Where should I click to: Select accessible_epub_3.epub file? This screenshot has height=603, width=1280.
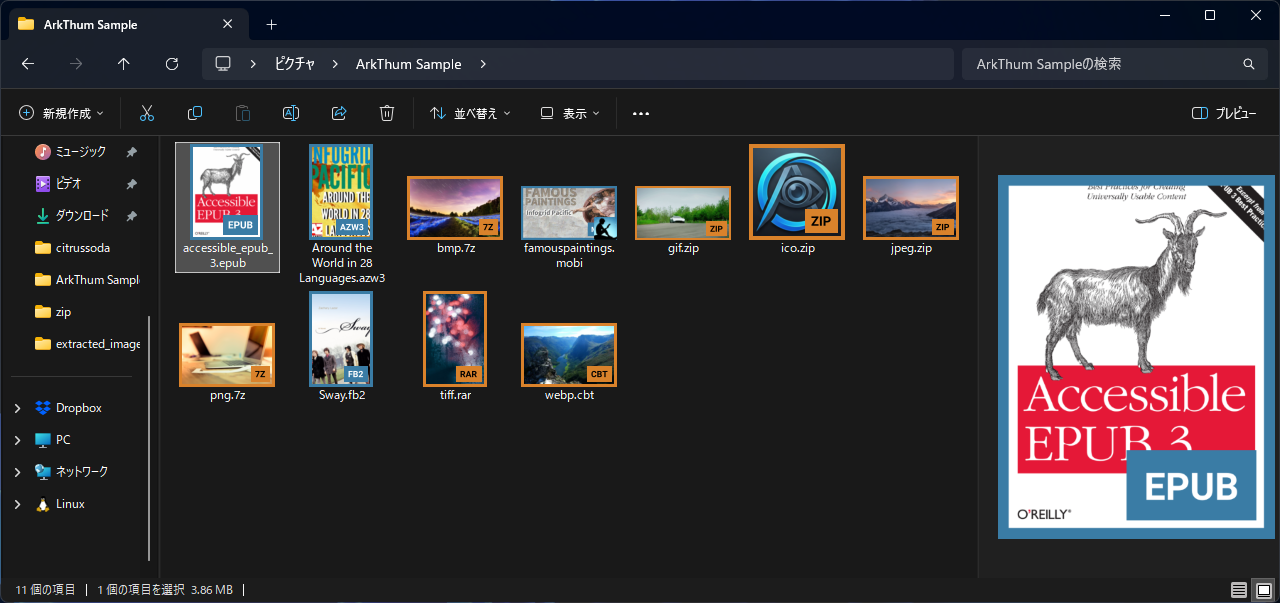(227, 207)
